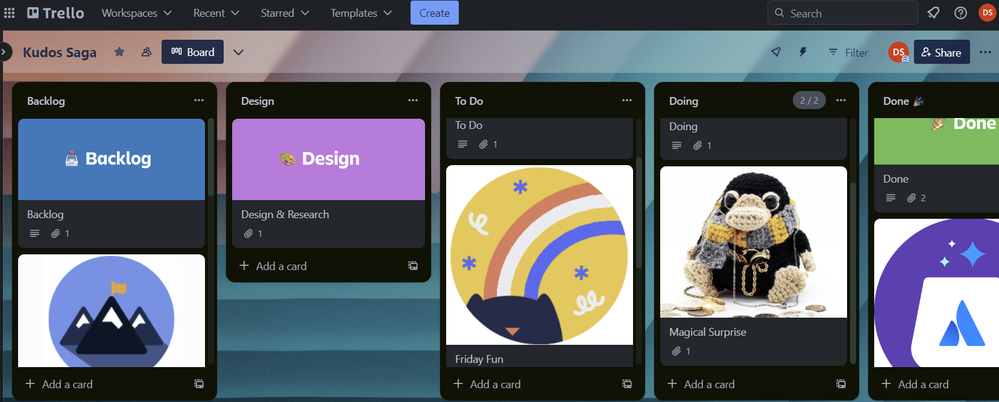Viewport: 999px width, 402px height.
Task: Open the Automation lightning bolt icon
Action: click(x=803, y=52)
